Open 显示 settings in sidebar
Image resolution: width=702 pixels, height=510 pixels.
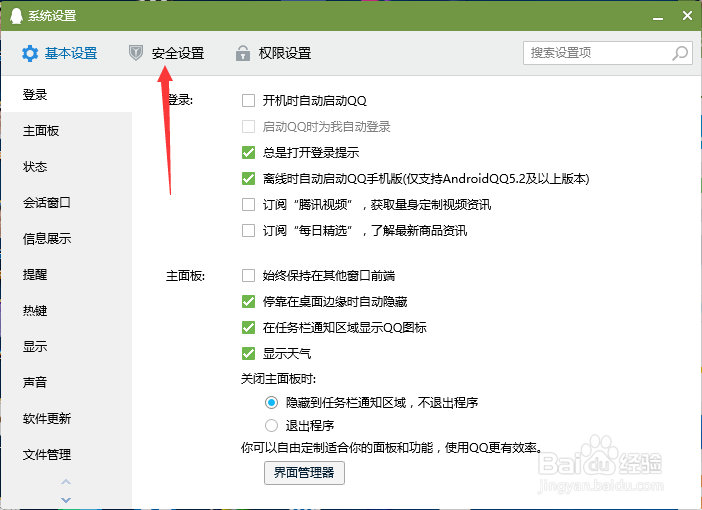tap(66, 347)
